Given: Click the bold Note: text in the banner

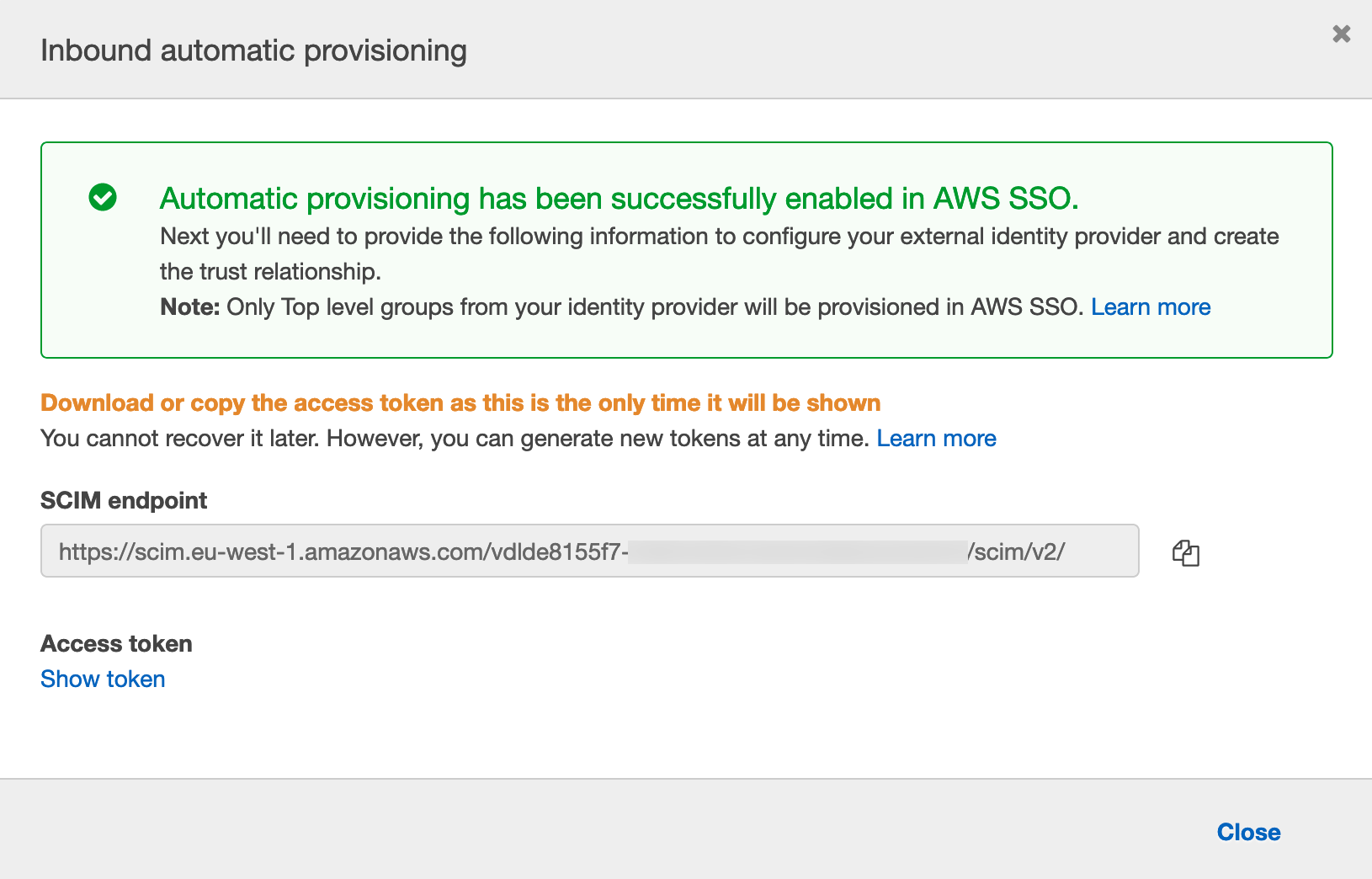Looking at the screenshot, I should (190, 307).
